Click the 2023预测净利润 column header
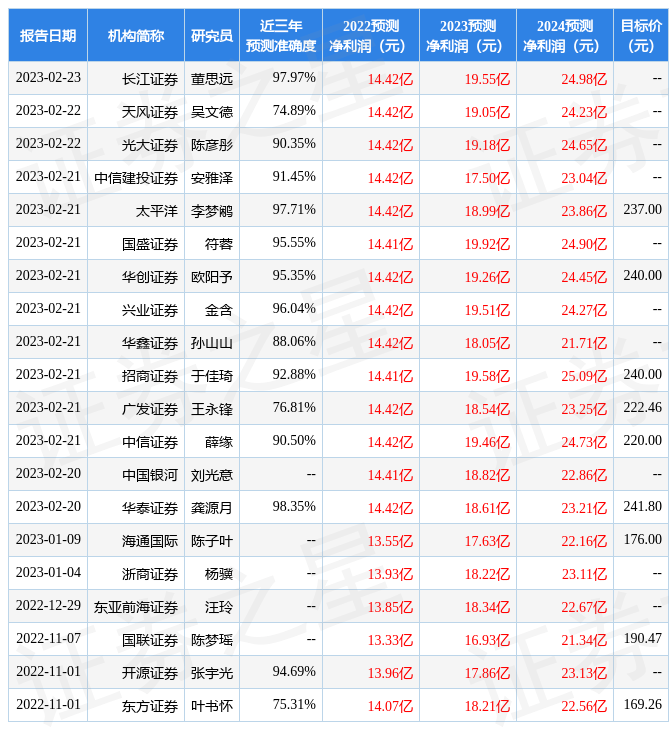 click(467, 36)
